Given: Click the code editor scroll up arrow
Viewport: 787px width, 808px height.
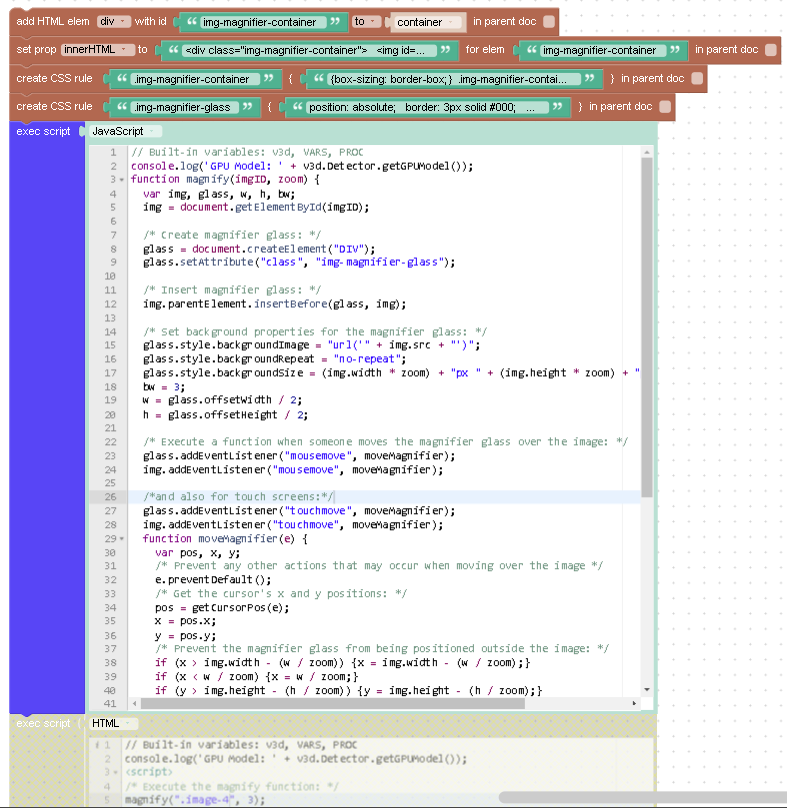Looking at the screenshot, I should [647, 152].
